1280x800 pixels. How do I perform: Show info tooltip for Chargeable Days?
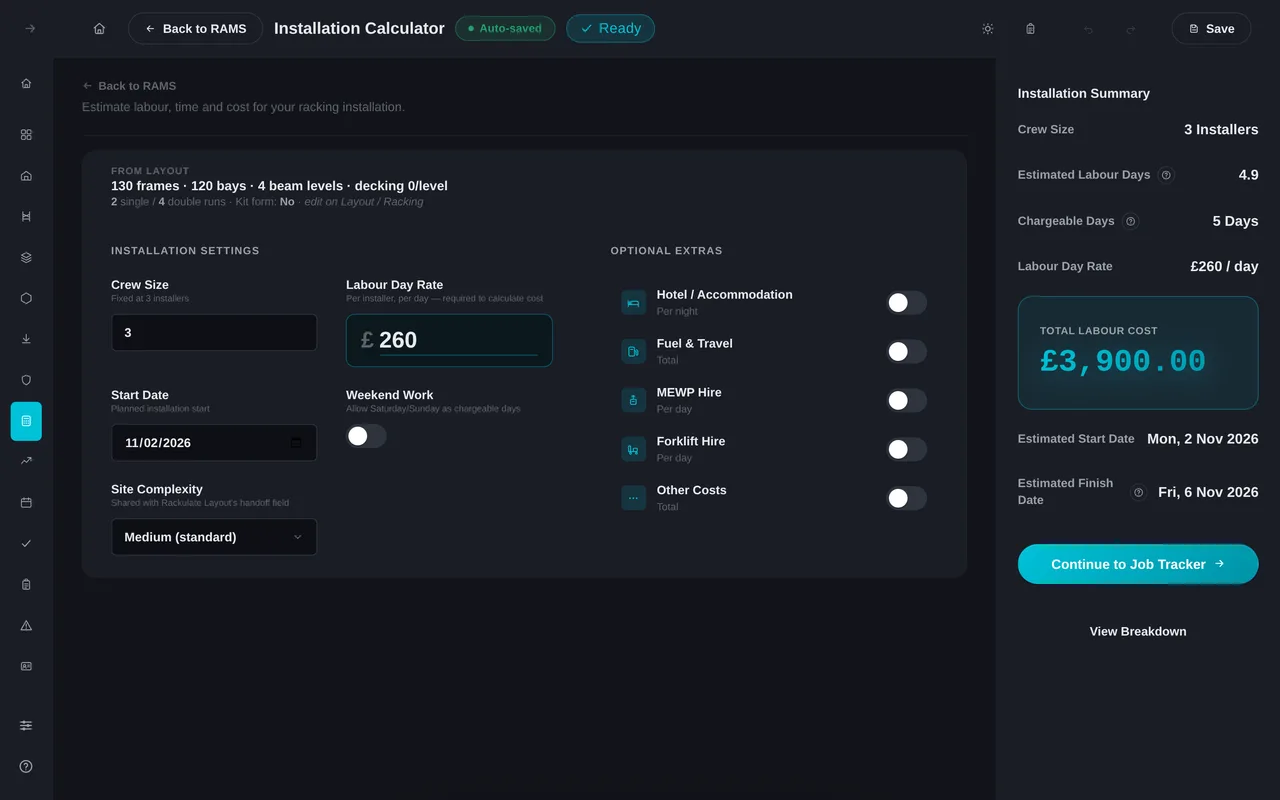click(x=1131, y=221)
